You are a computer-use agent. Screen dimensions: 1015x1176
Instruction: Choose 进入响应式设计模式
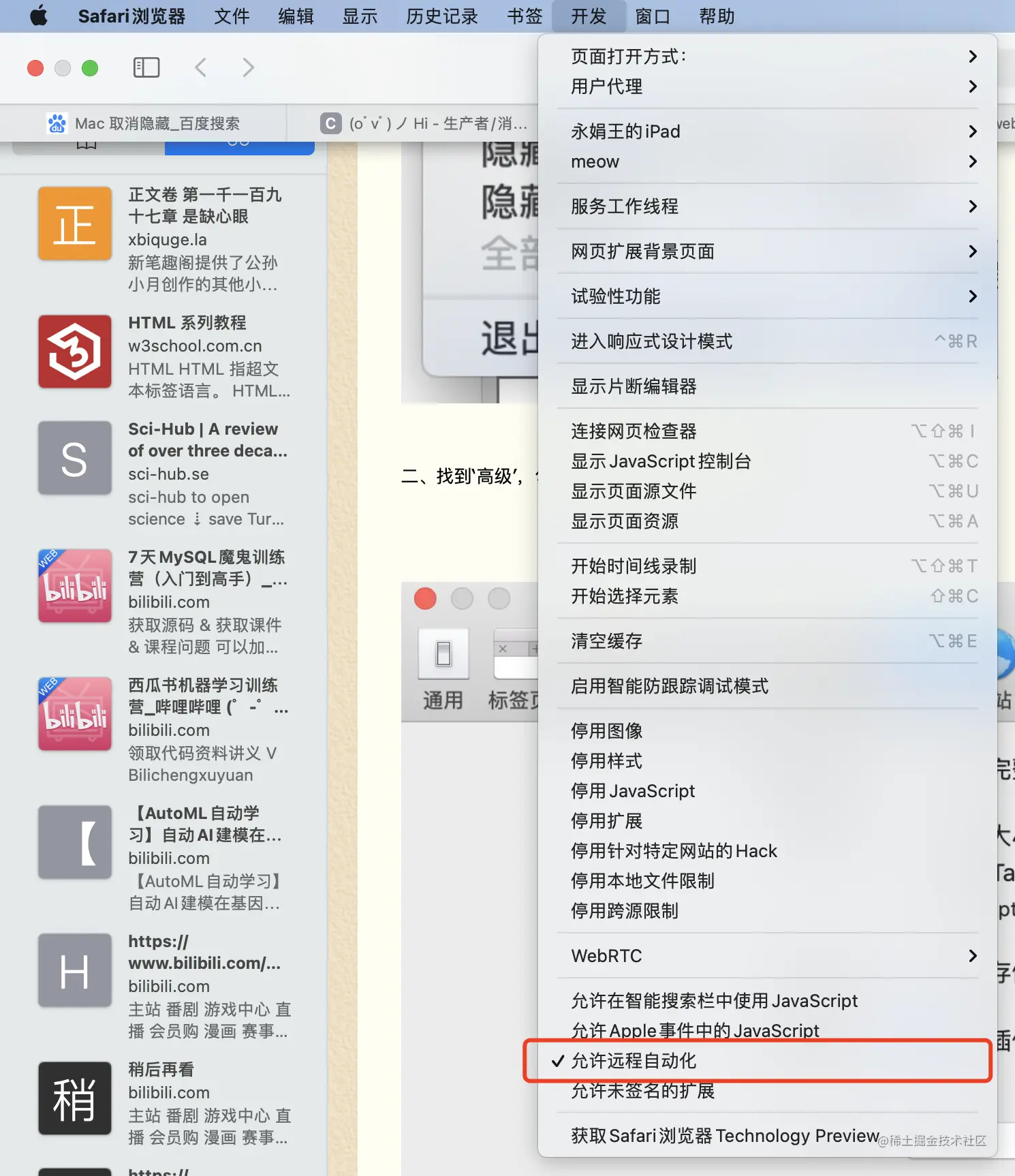click(768, 341)
